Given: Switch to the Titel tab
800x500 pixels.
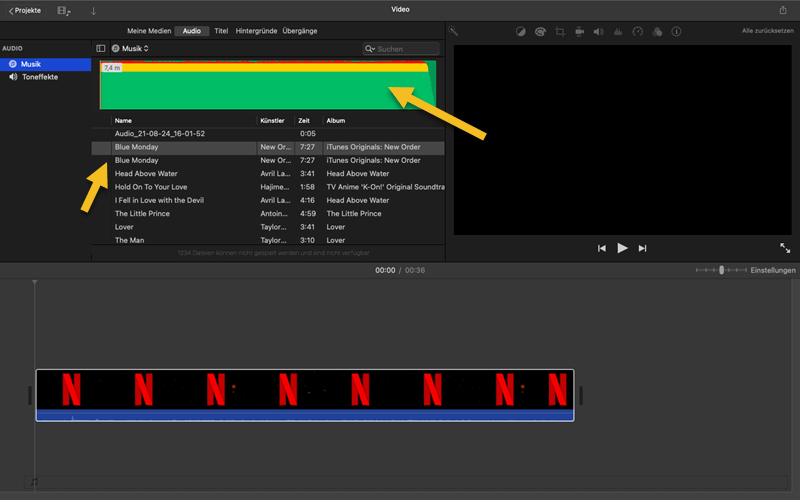Looking at the screenshot, I should coord(221,31).
